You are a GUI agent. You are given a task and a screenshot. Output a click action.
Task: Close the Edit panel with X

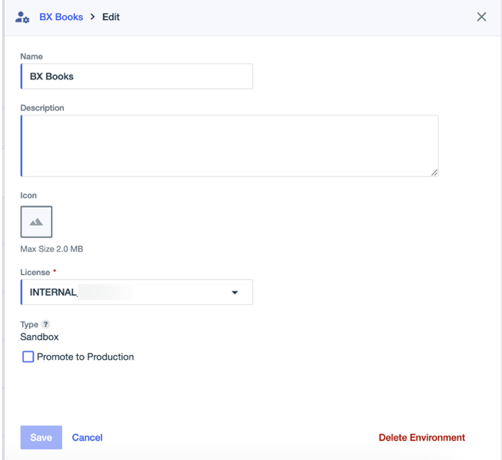click(x=481, y=17)
